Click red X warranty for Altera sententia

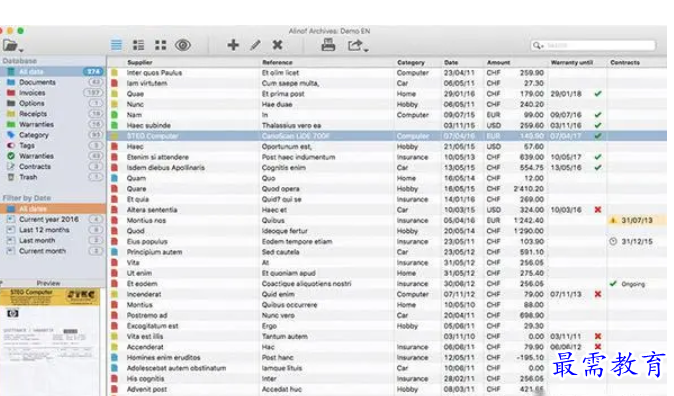(598, 210)
